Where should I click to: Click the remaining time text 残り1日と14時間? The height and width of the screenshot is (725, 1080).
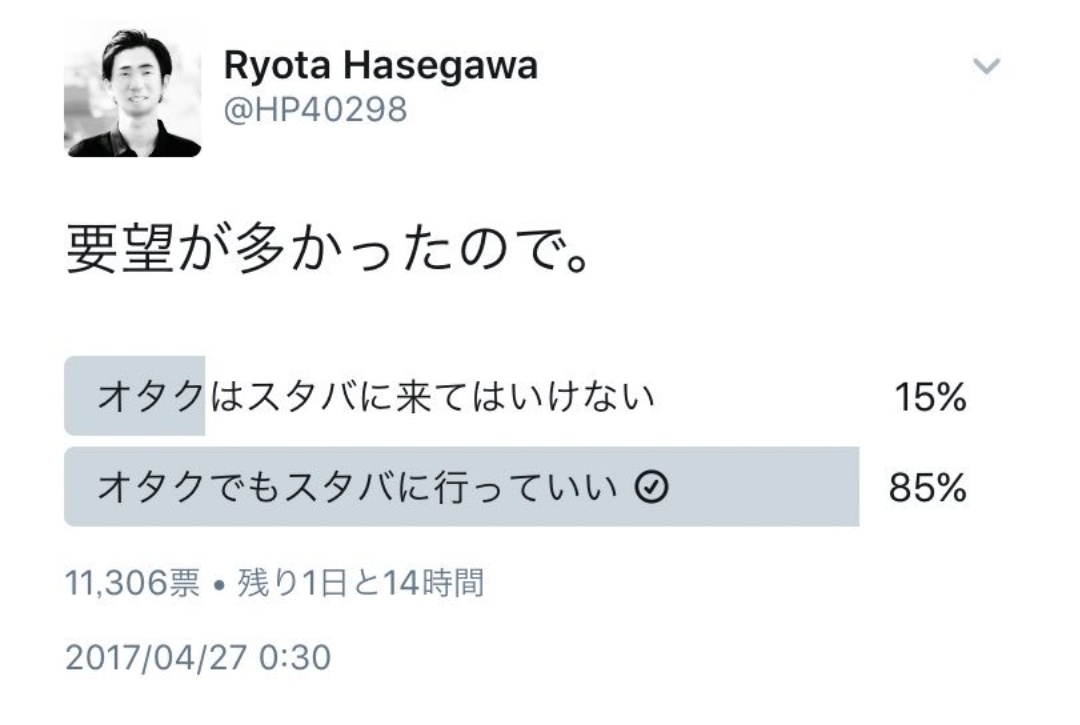[360, 582]
